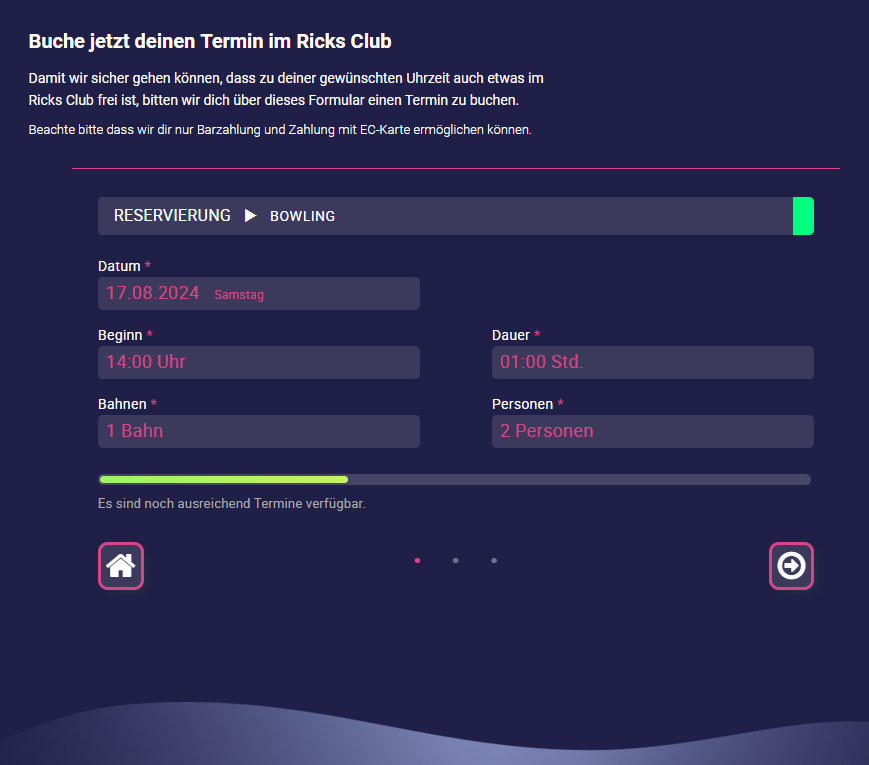Click the Samstag weekday text
This screenshot has width=869, height=765.
(x=239, y=295)
